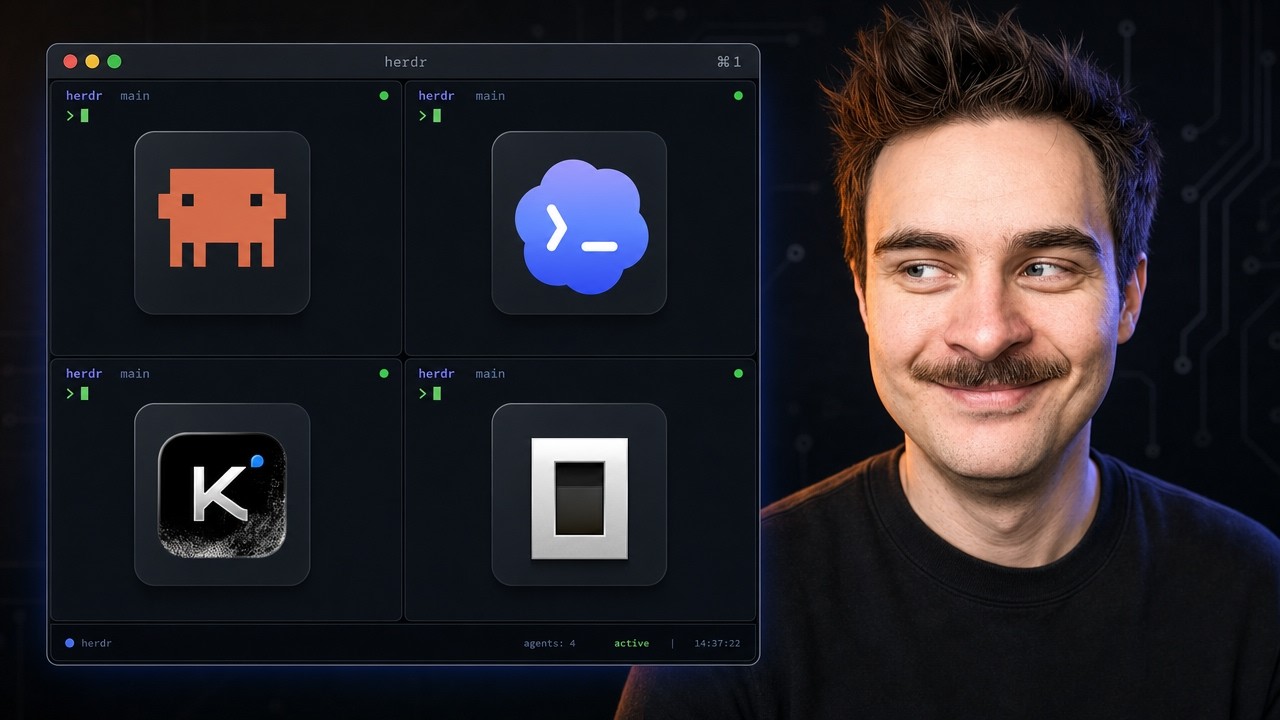Click the green status dot in the K icon pane

coord(384,374)
